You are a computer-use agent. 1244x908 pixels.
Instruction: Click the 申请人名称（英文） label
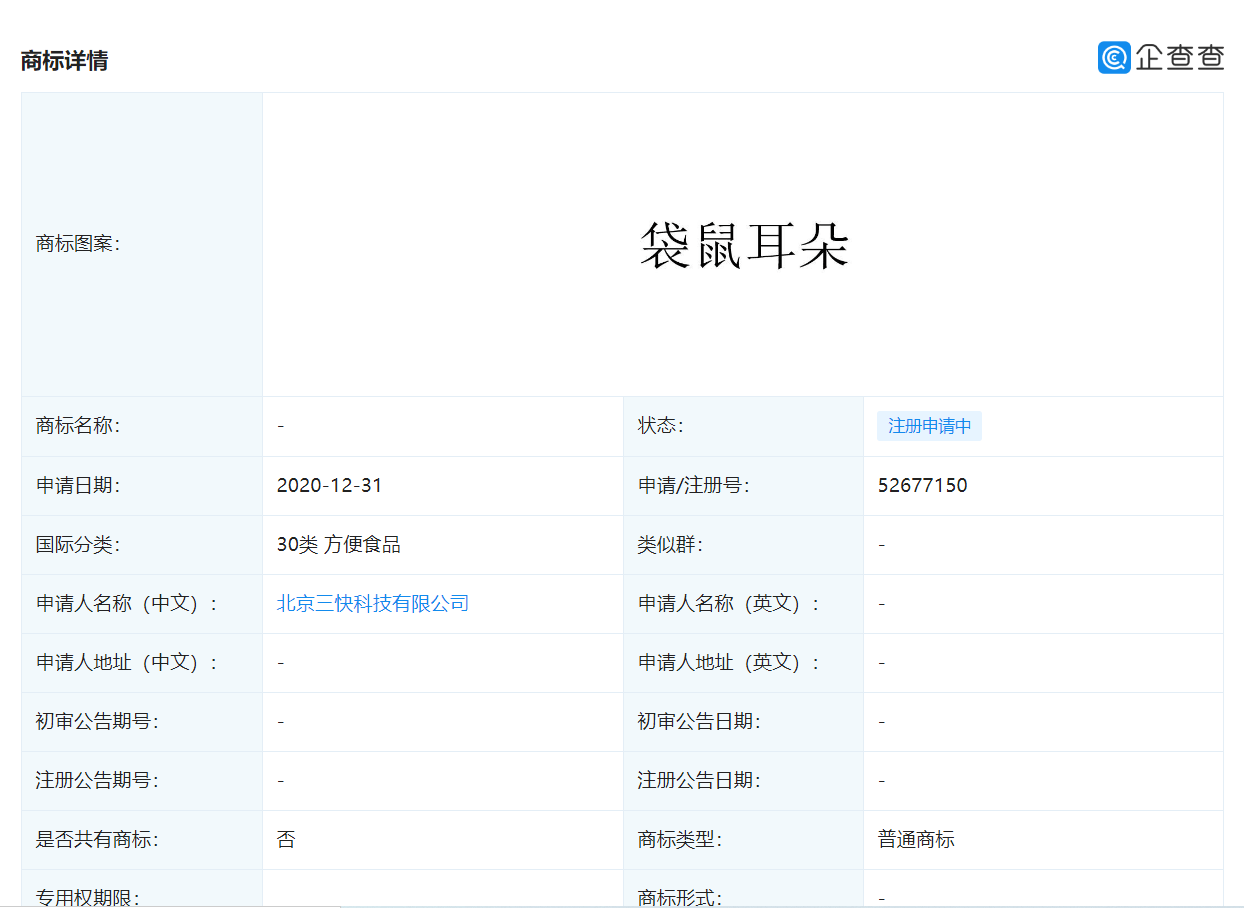pos(729,604)
